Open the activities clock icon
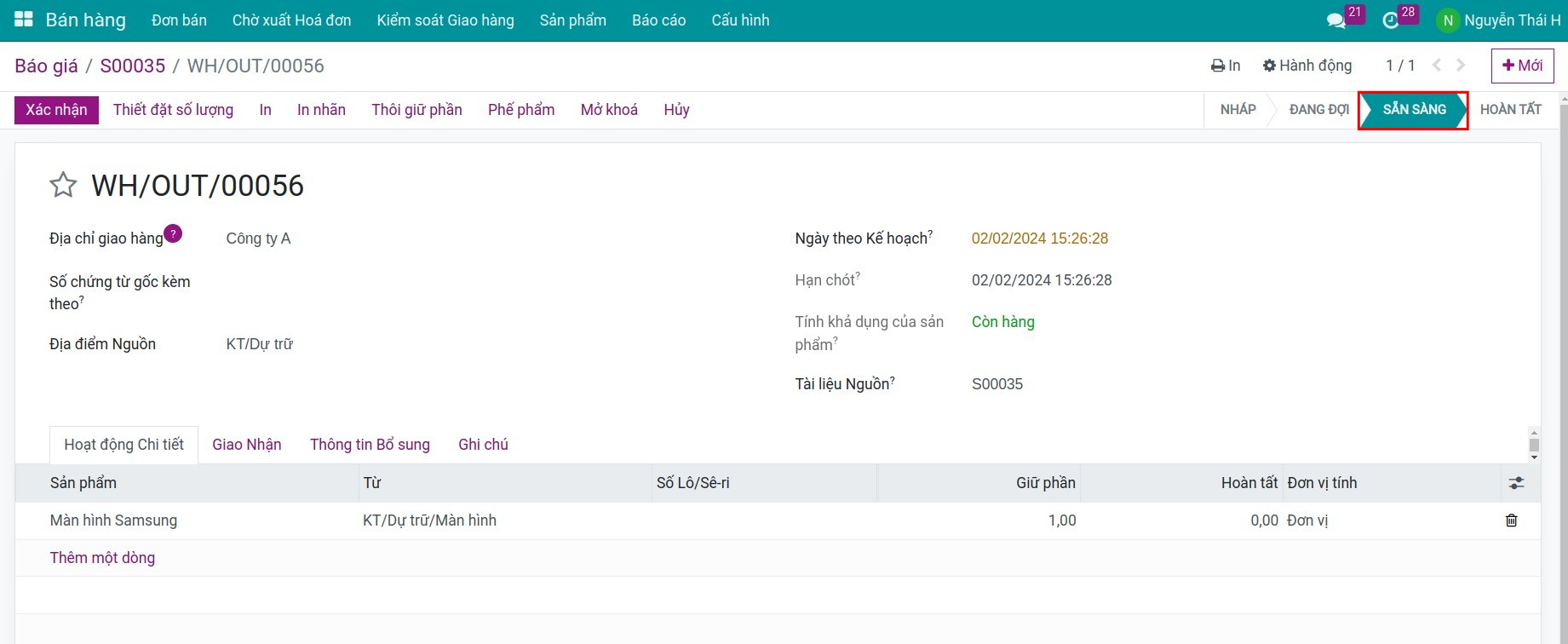The image size is (1568, 644). 1390,20
